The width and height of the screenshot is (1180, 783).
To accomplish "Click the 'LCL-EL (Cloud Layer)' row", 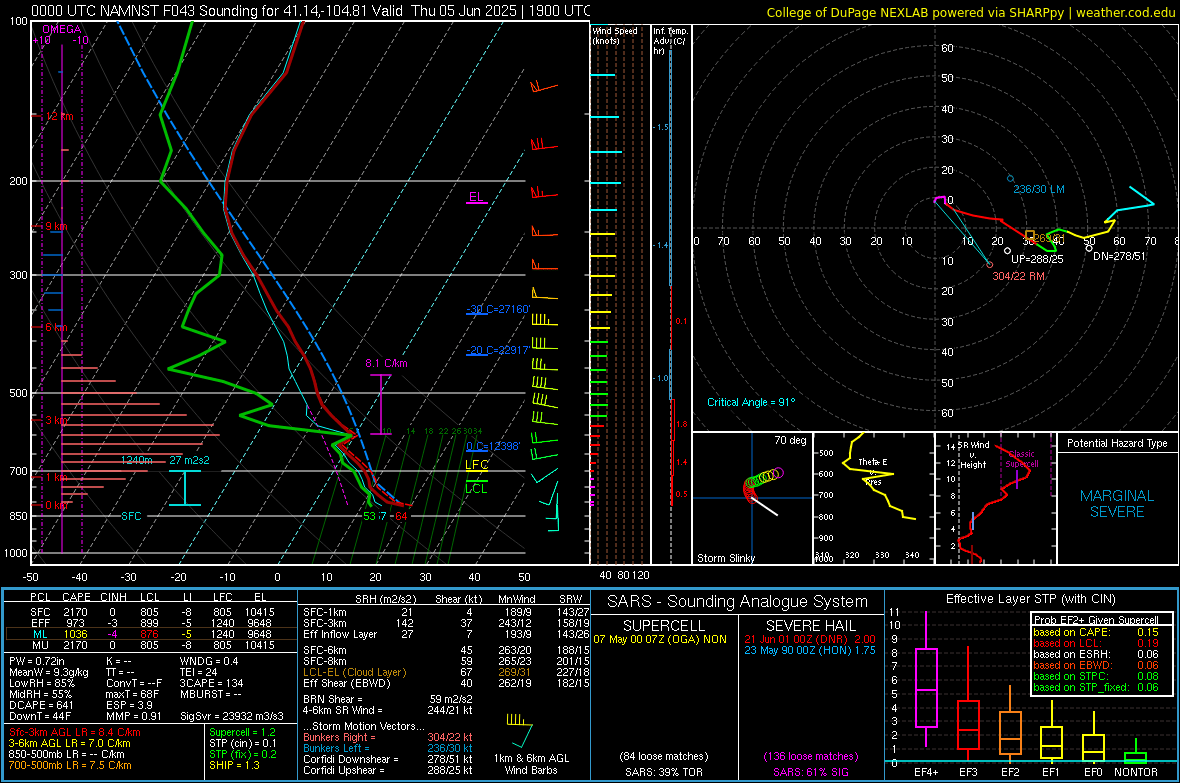I will click(x=446, y=672).
